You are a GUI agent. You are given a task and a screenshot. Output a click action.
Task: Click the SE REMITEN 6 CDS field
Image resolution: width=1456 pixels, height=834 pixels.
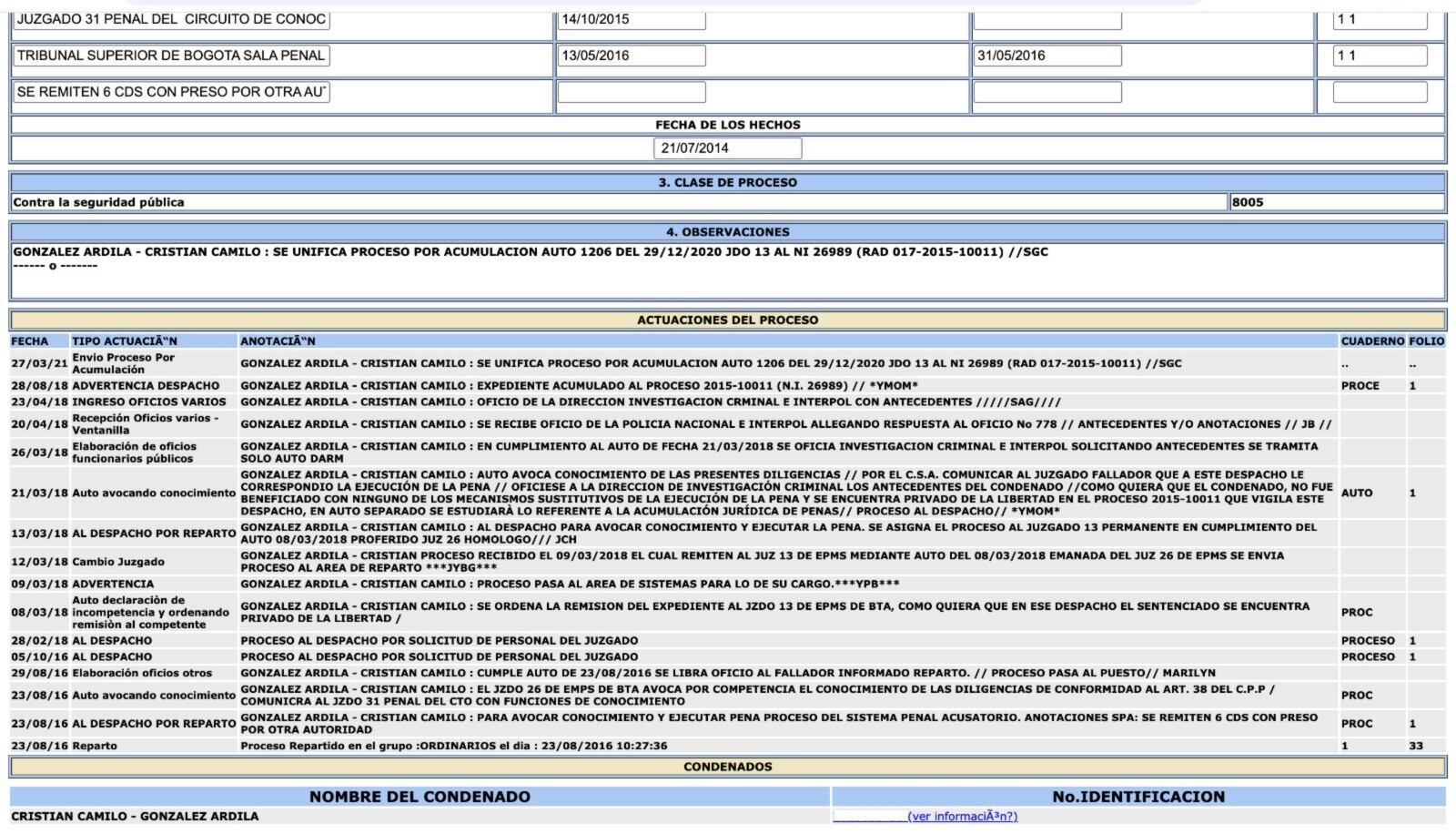(x=171, y=92)
